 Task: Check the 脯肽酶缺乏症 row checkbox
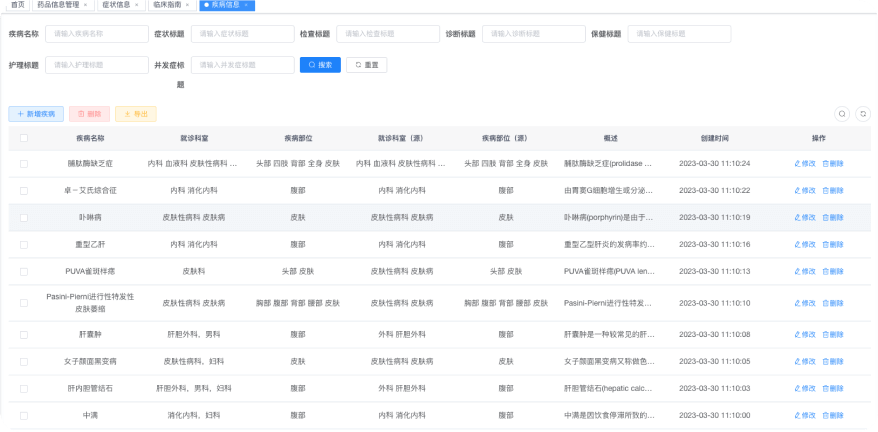[24, 164]
